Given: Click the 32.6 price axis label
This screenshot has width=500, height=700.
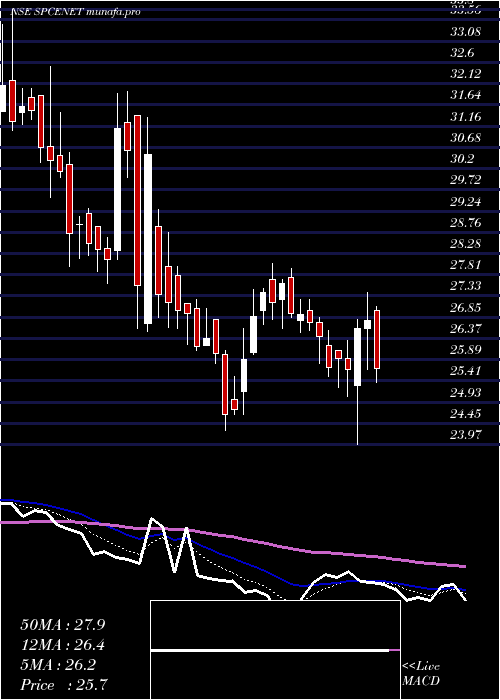Looking at the screenshot, I should point(462,53).
